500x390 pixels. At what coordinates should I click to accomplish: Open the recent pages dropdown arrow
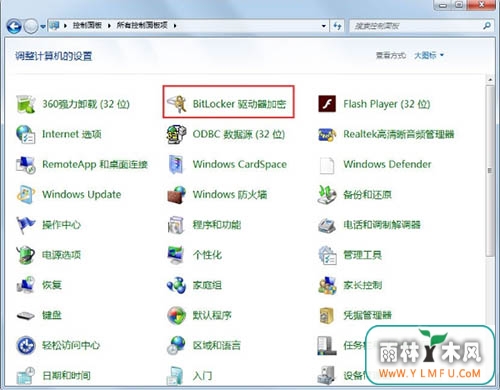click(43, 27)
